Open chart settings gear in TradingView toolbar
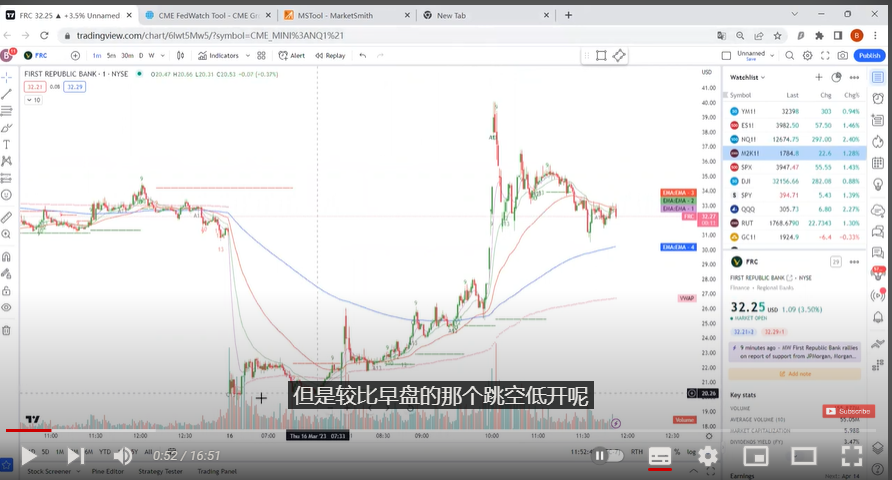Screen dimensions: 892x480 click(x=807, y=55)
